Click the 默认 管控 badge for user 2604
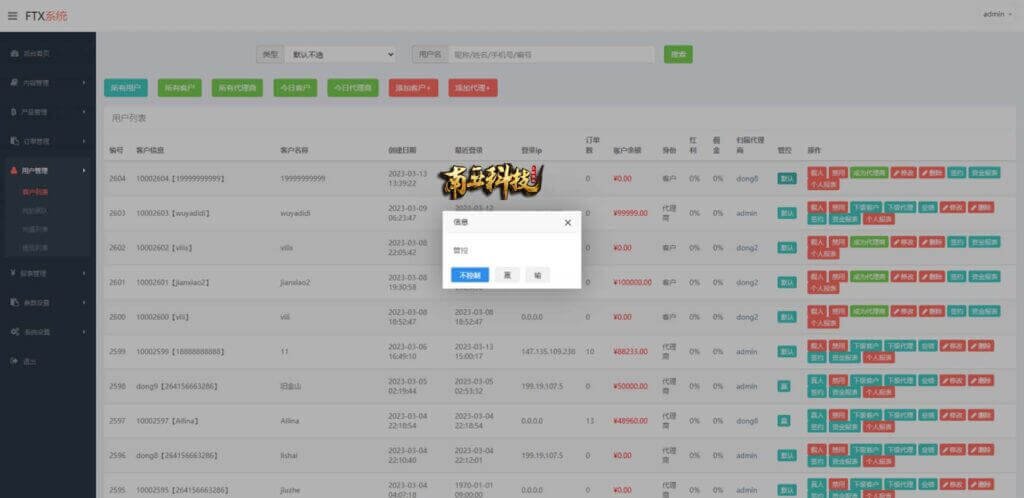 [x=787, y=179]
